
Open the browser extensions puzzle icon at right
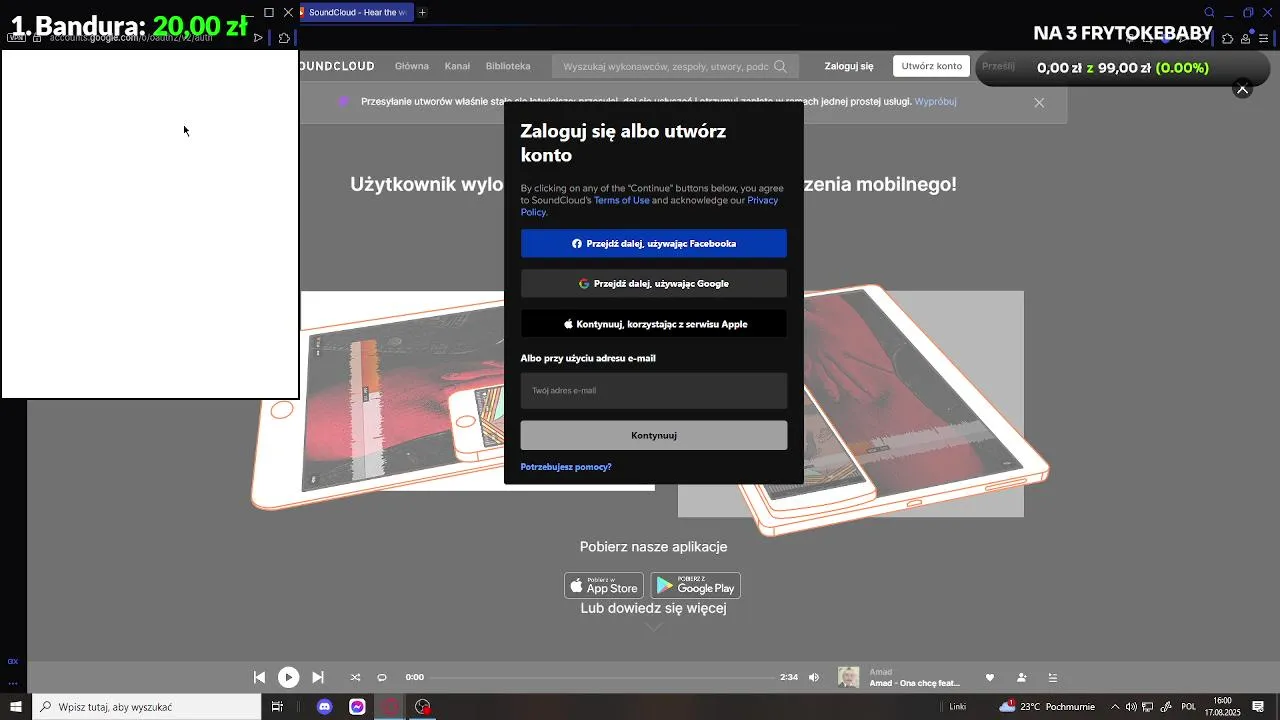click(x=1228, y=38)
